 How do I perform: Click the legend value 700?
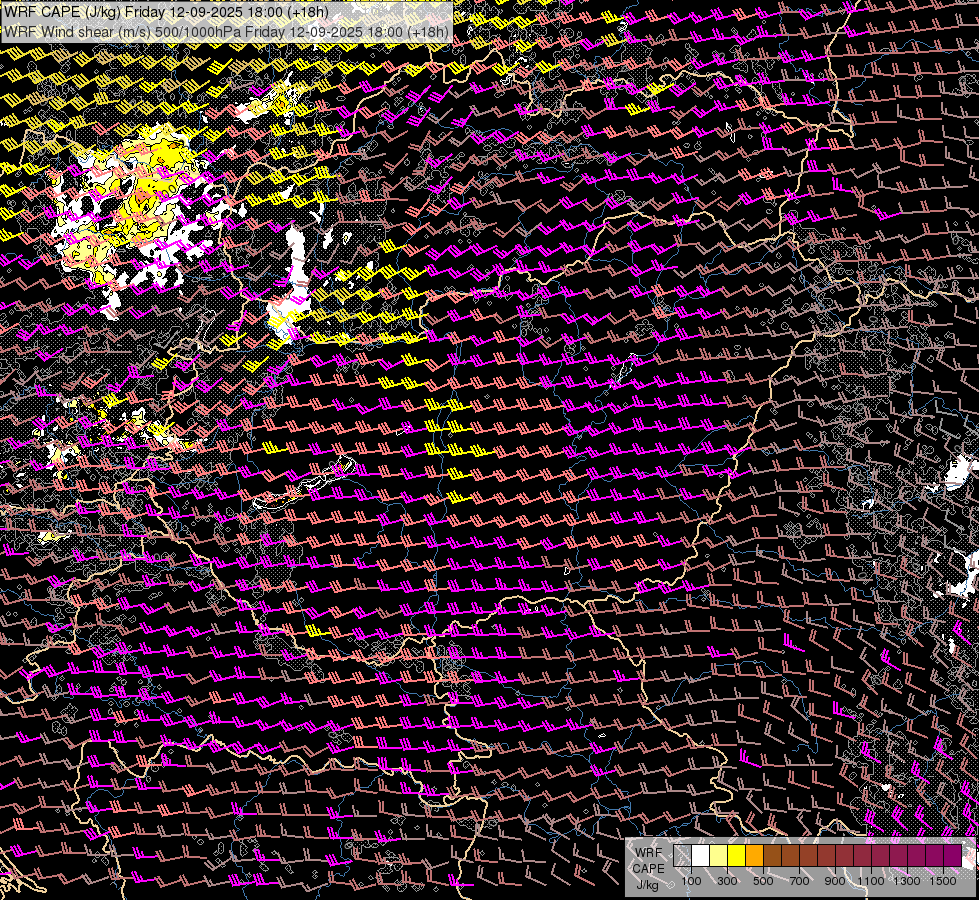tap(799, 881)
